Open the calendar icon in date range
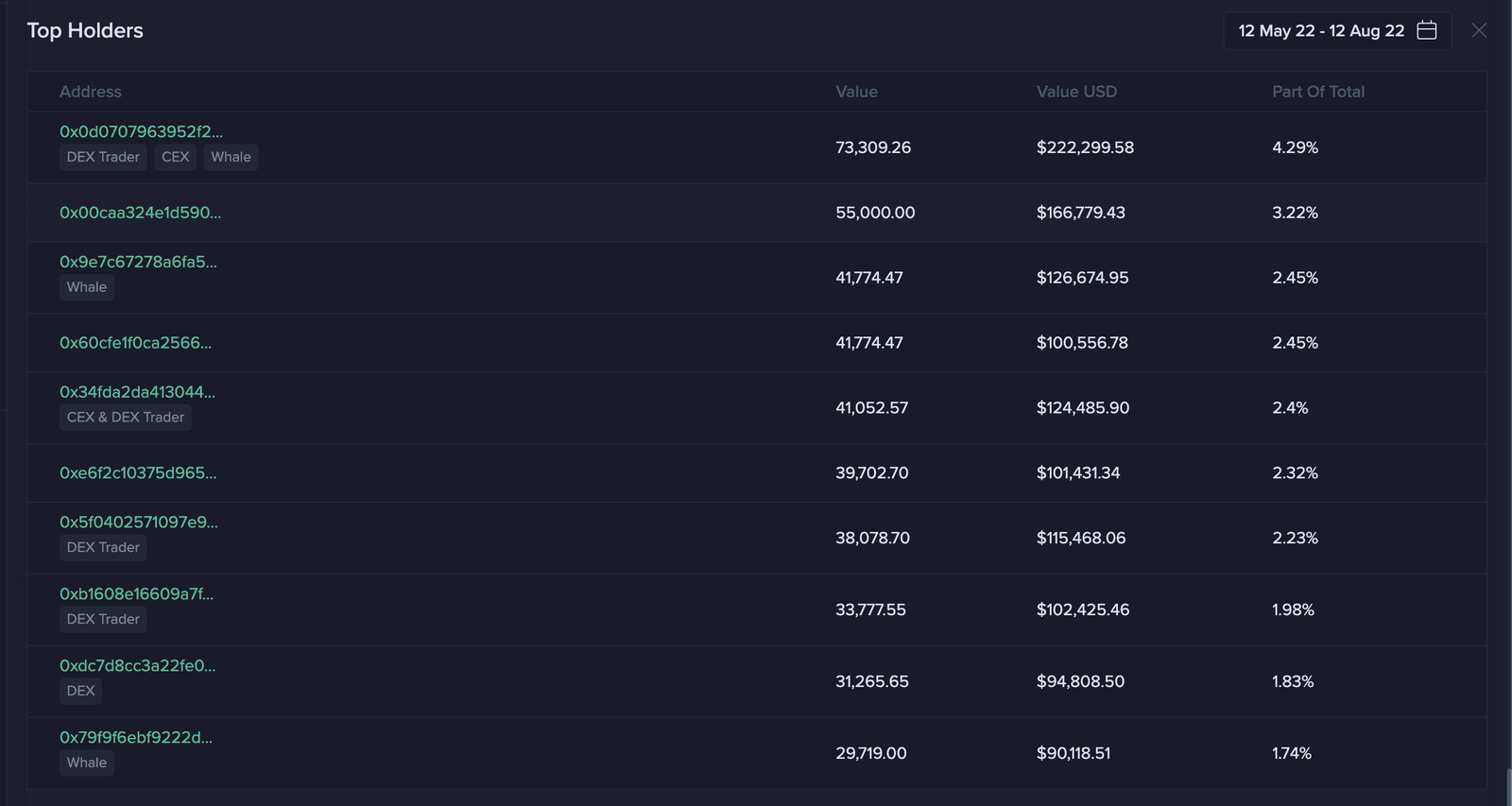This screenshot has width=1512, height=806. click(1427, 30)
